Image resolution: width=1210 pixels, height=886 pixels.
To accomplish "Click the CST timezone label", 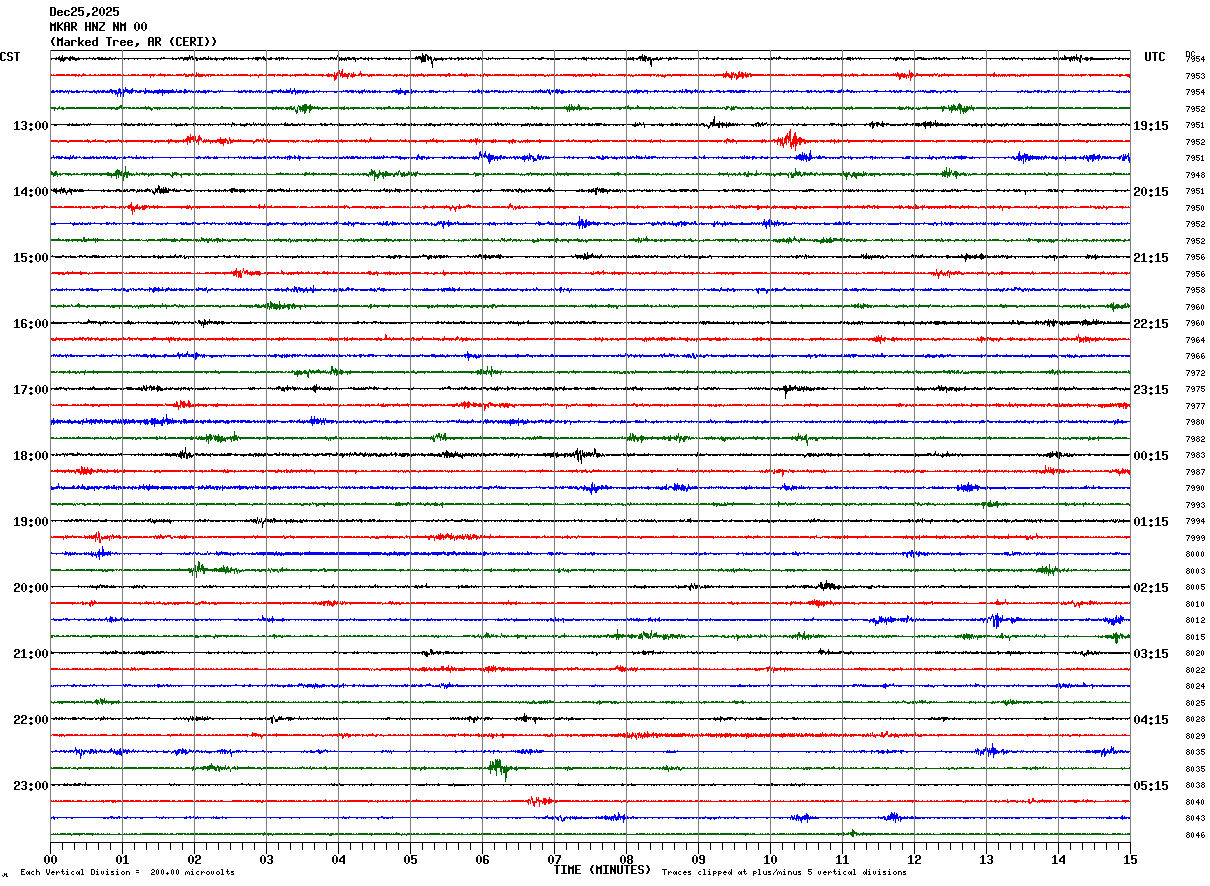I will 10,57.
